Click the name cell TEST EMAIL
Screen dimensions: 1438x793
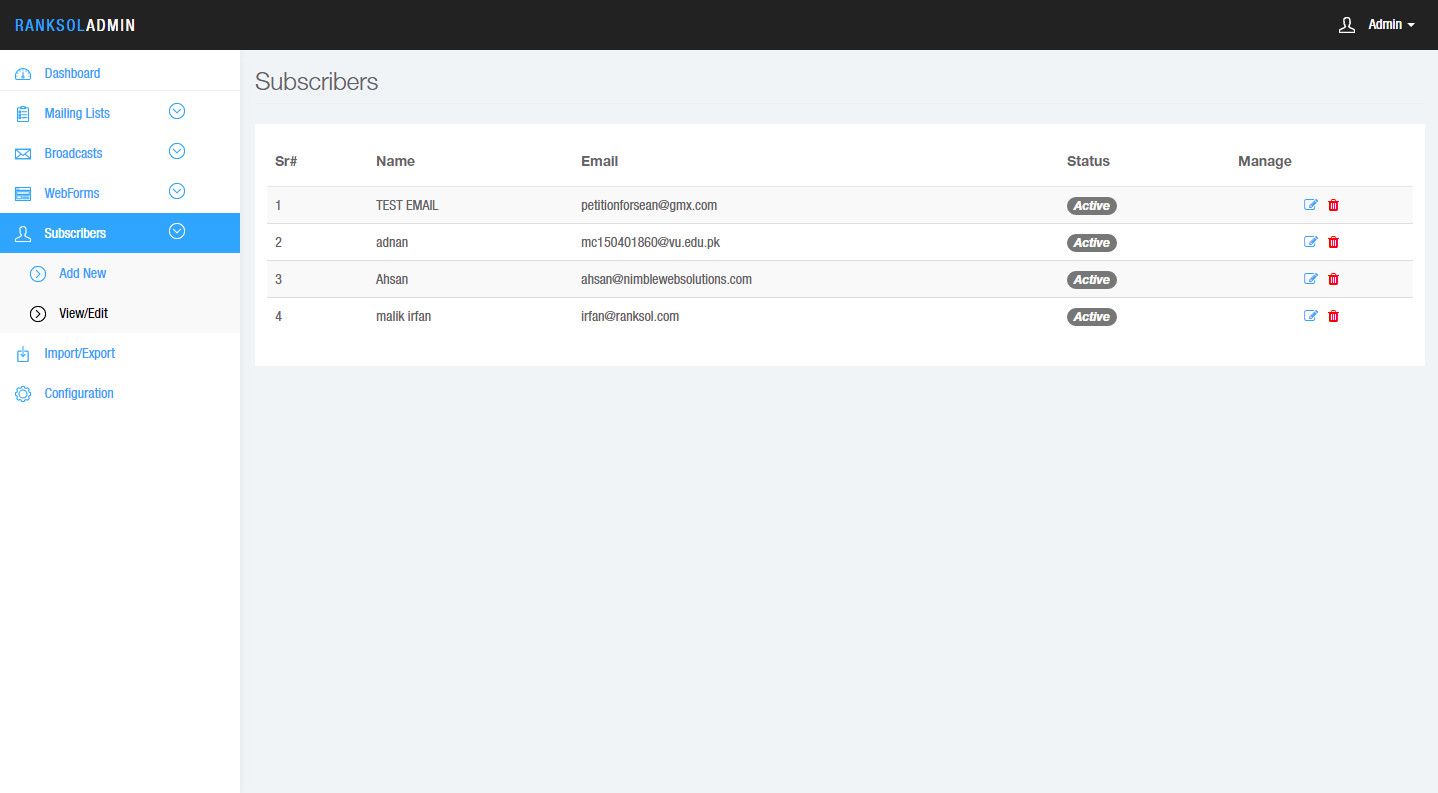(x=407, y=205)
